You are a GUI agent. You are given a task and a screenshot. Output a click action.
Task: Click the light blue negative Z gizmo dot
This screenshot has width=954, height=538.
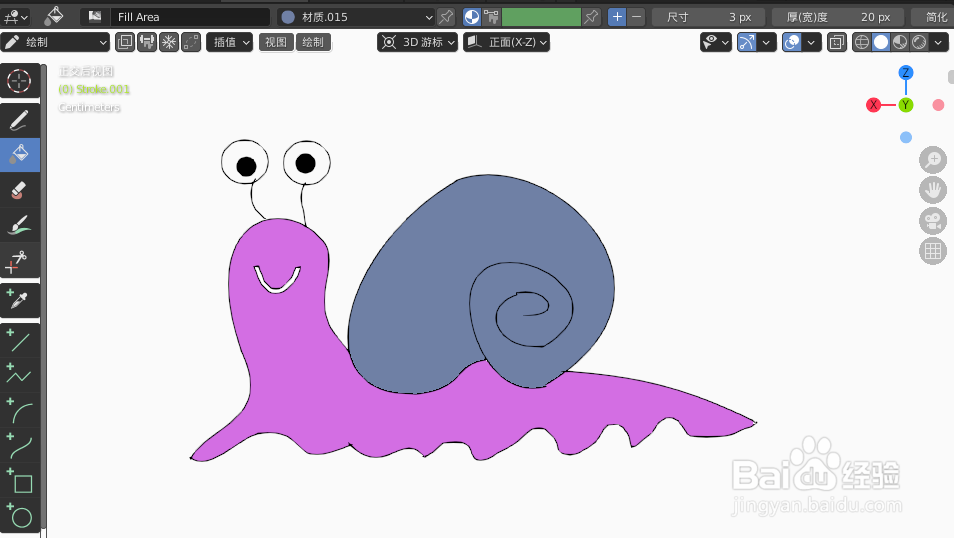(x=905, y=137)
